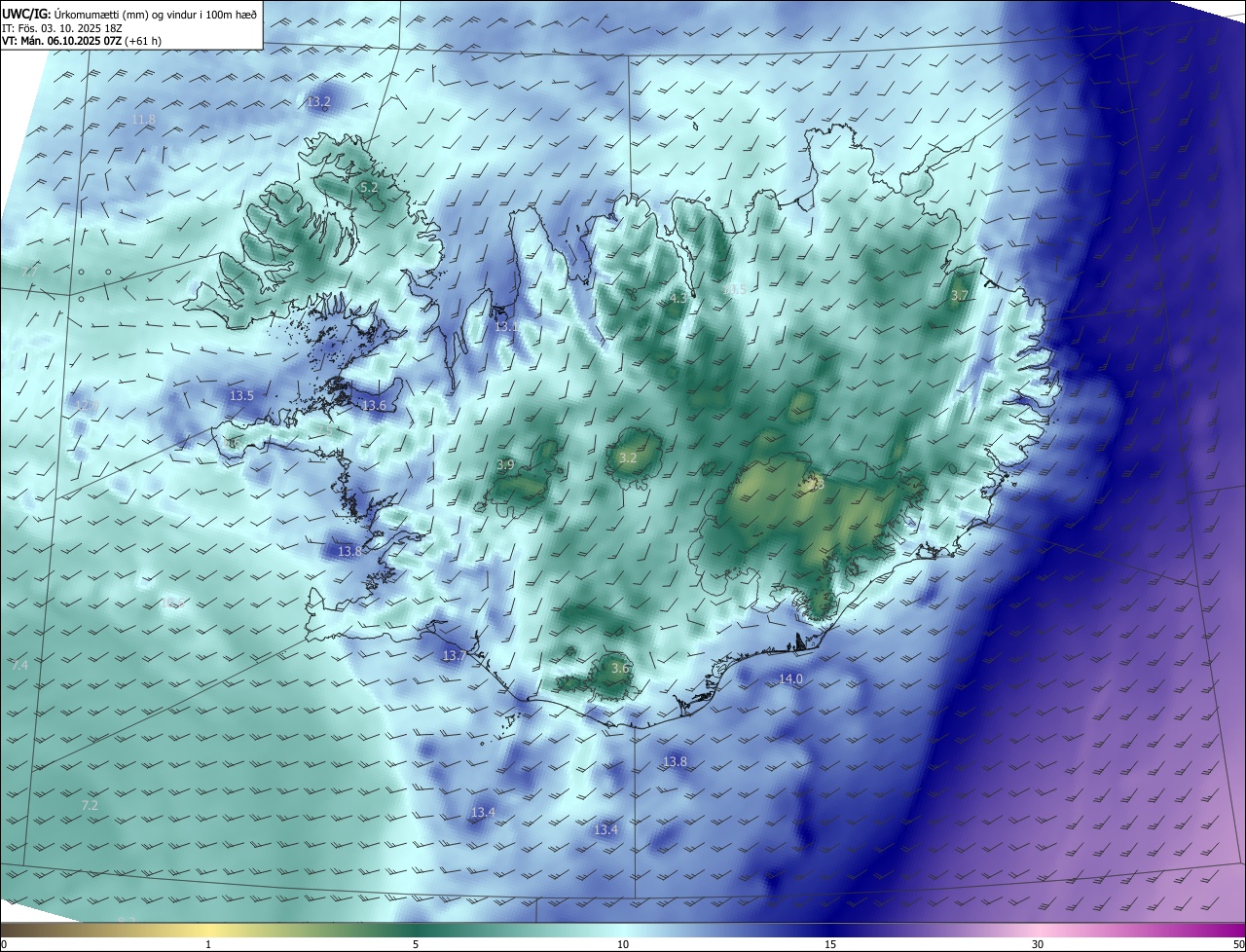The height and width of the screenshot is (952, 1246).
Task: Click the (+61 h) forecast offset text
Action: tap(144, 41)
